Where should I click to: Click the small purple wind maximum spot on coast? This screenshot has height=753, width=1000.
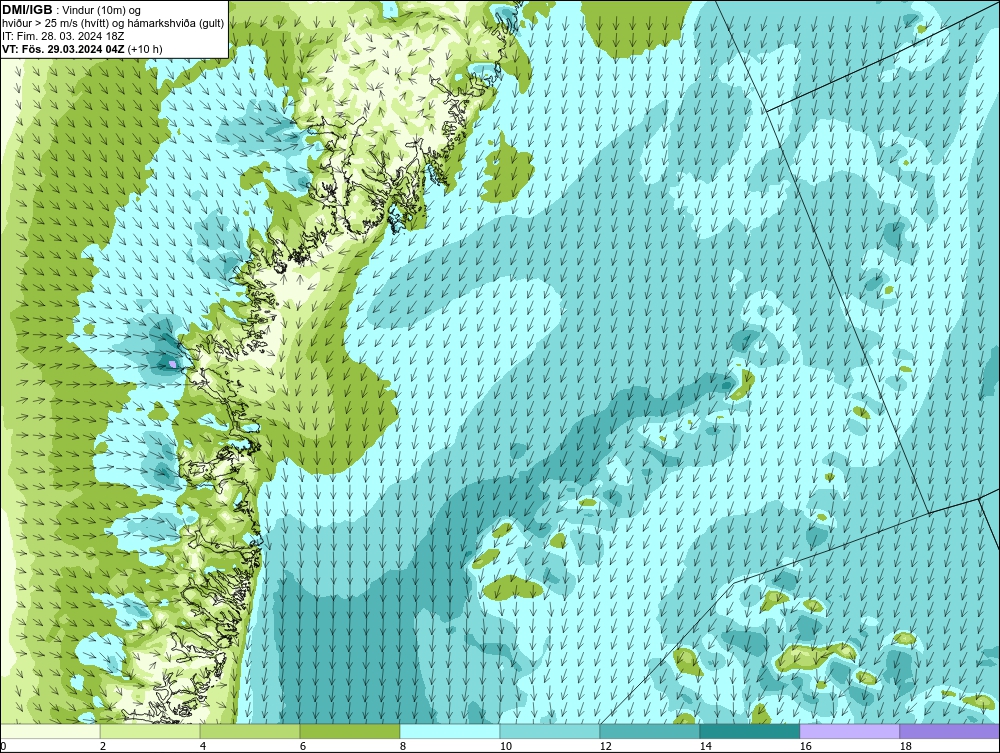pos(172,363)
